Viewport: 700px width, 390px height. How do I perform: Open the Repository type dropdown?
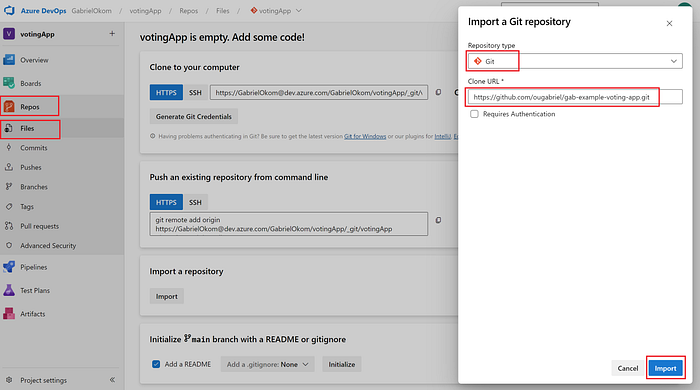[575, 61]
